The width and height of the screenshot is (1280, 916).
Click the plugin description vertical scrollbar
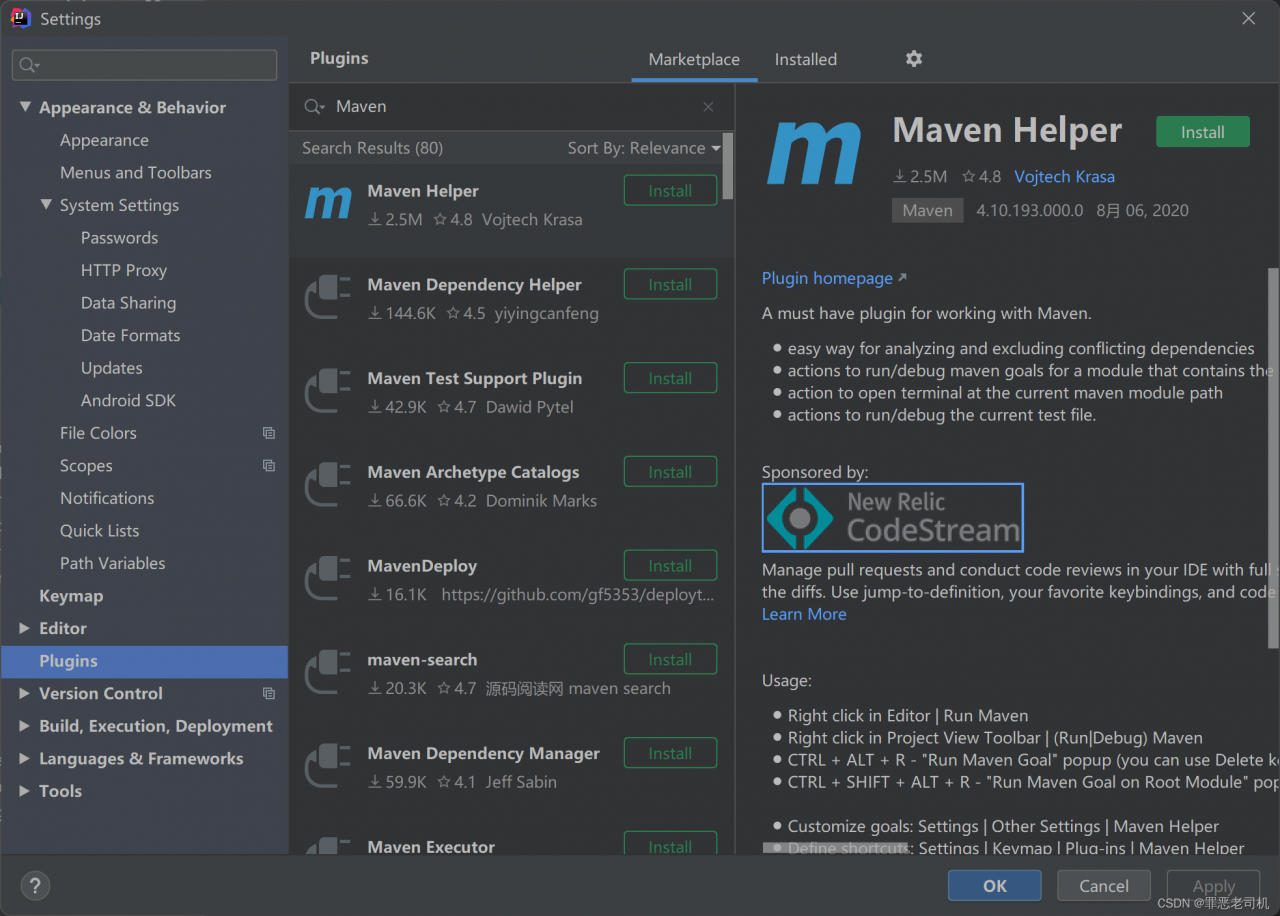[1273, 458]
